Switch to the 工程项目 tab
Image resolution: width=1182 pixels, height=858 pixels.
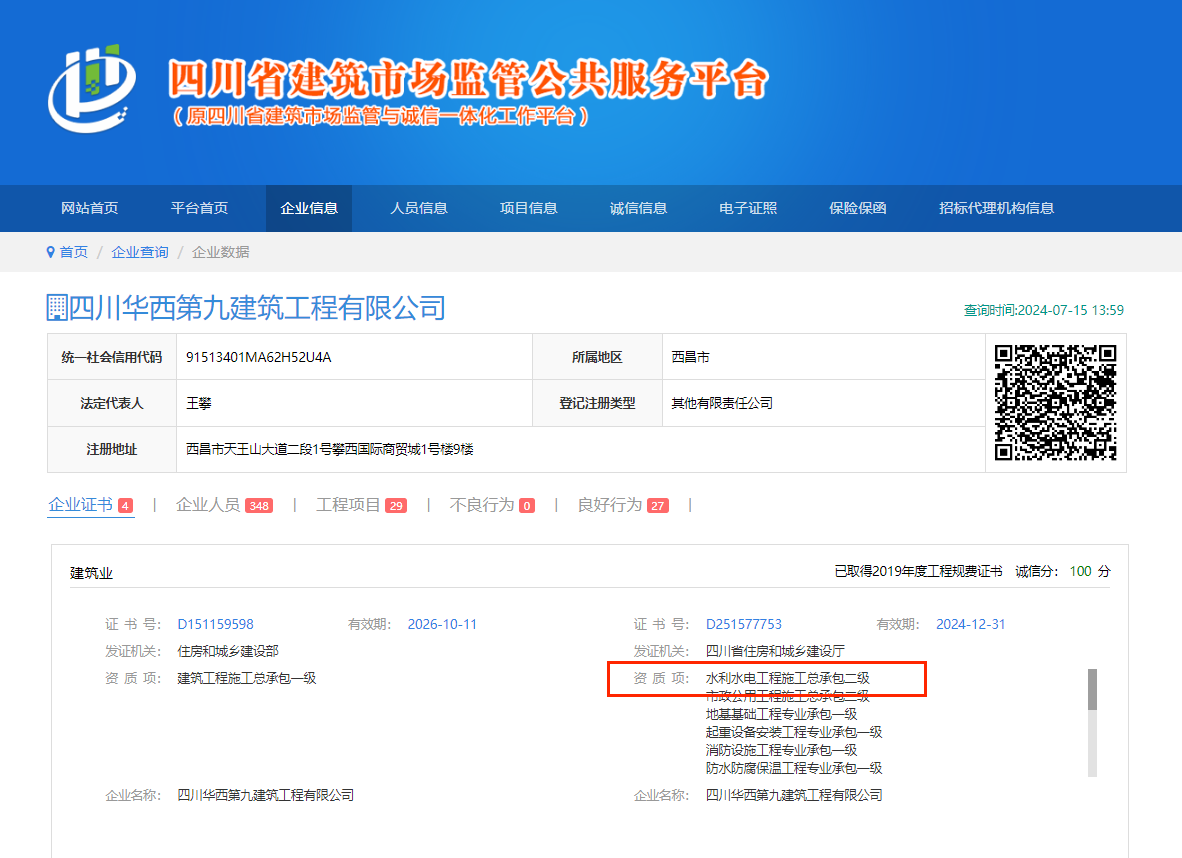(361, 505)
